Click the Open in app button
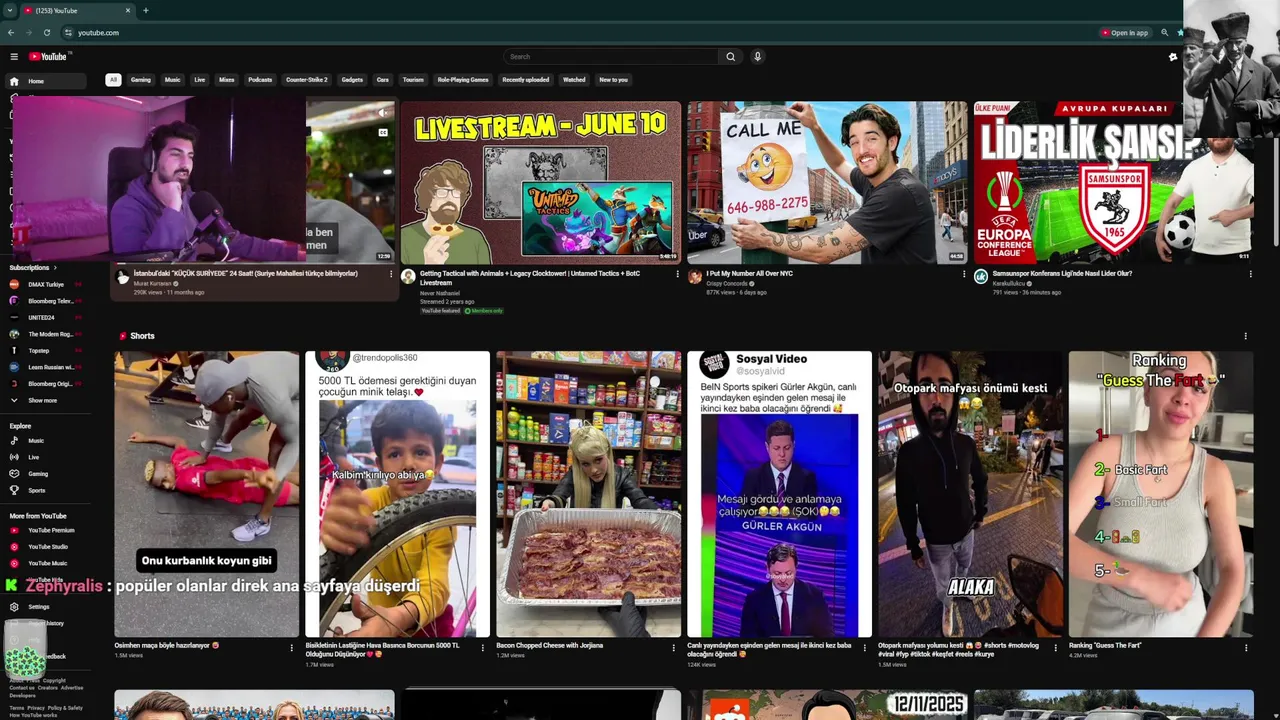The height and width of the screenshot is (720, 1280). pos(1125,32)
